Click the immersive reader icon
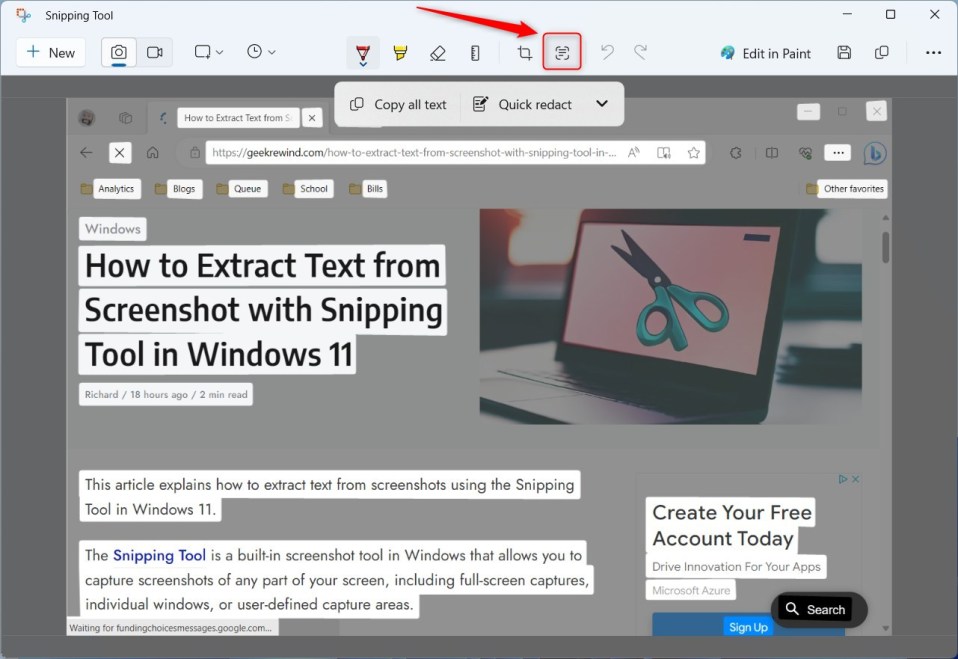This screenshot has height=659, width=958. pyautogui.click(x=664, y=153)
